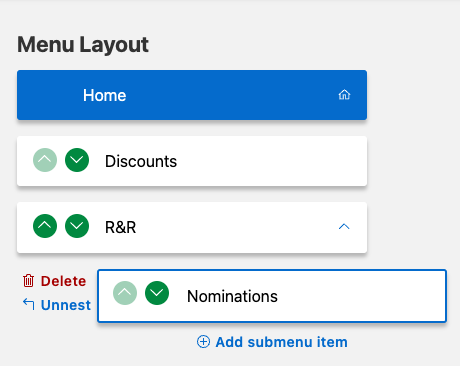Click the house icon in Home row
The height and width of the screenshot is (366, 460).
344,95
